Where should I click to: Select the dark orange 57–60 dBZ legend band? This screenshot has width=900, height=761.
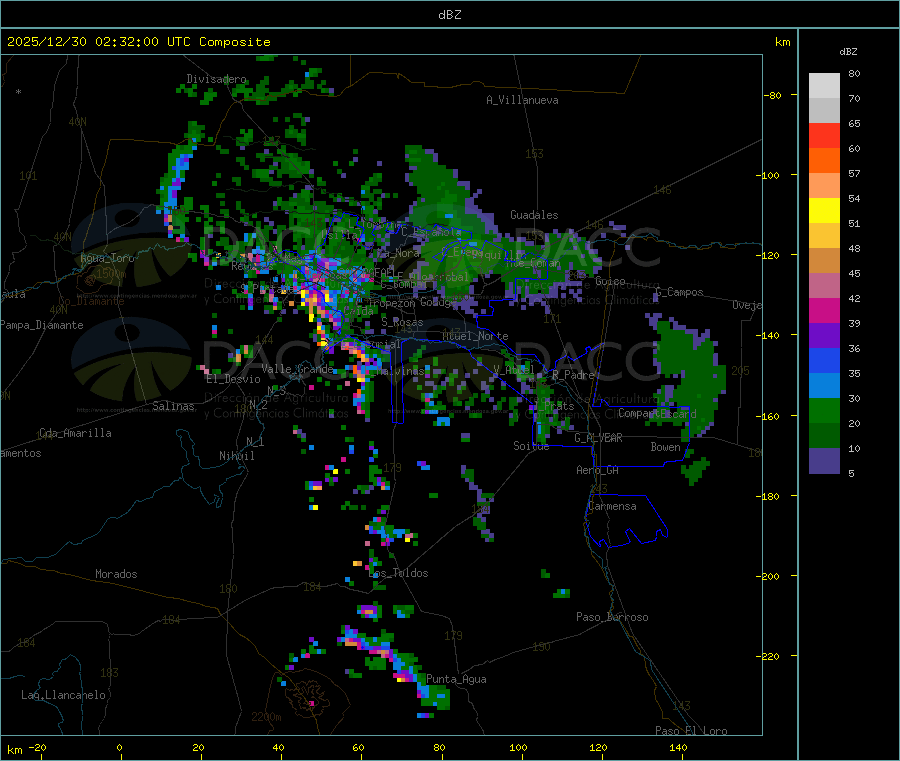[824, 161]
